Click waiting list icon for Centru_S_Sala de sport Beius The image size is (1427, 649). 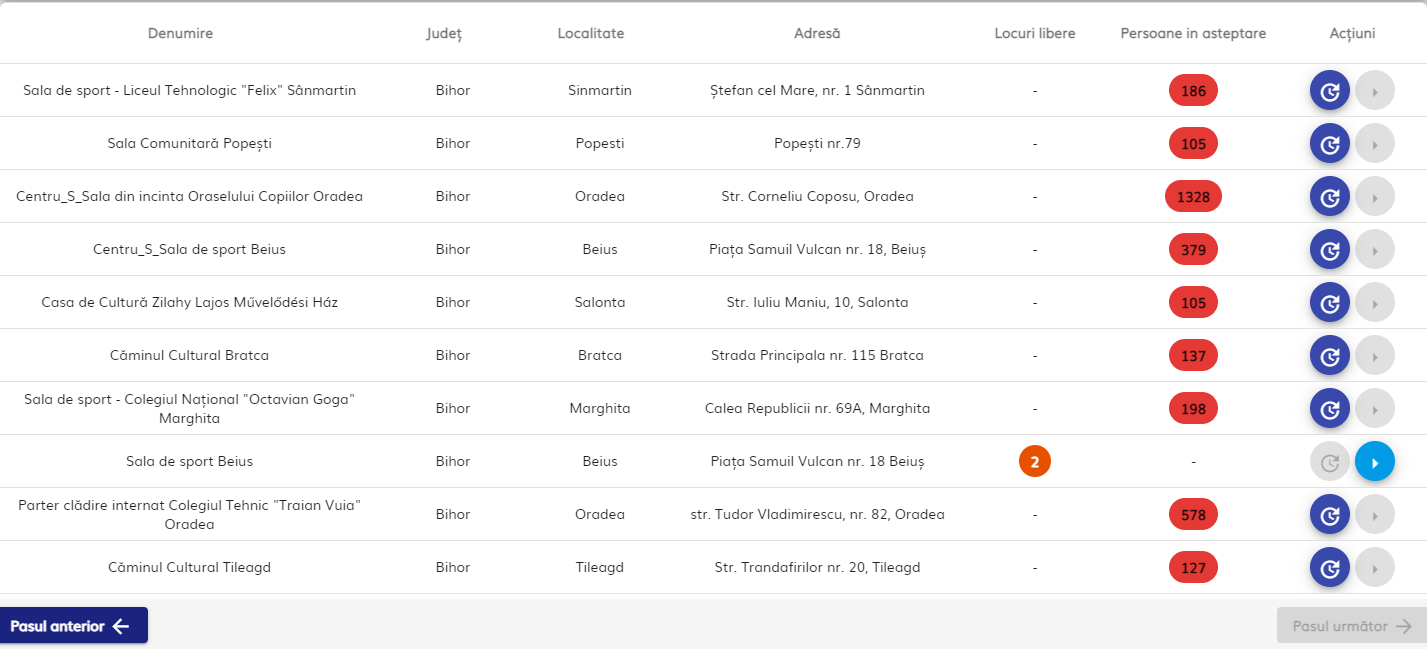[x=1330, y=250]
